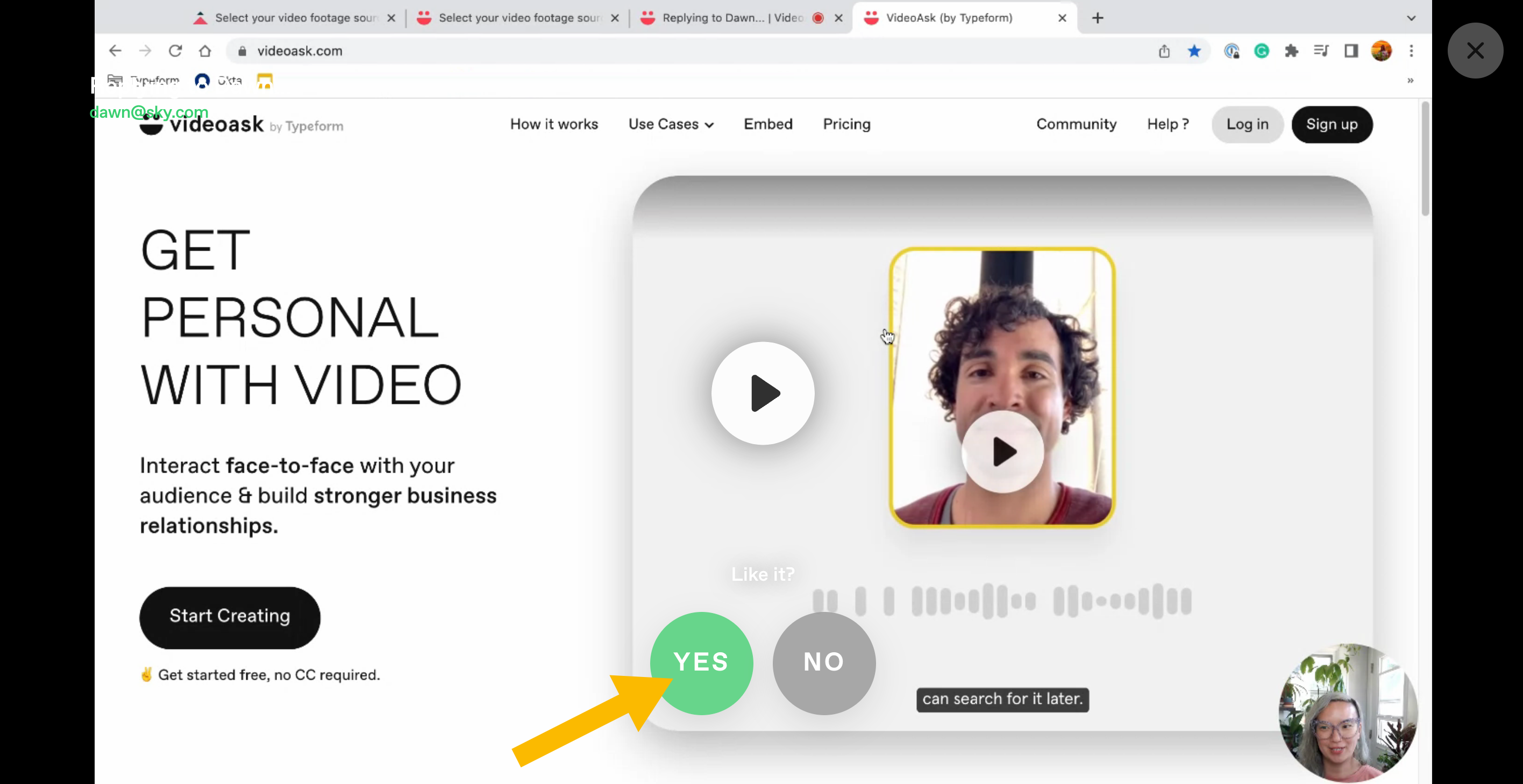Close the second 'Select your video footage' tab
This screenshot has width=1523, height=784.
point(614,18)
